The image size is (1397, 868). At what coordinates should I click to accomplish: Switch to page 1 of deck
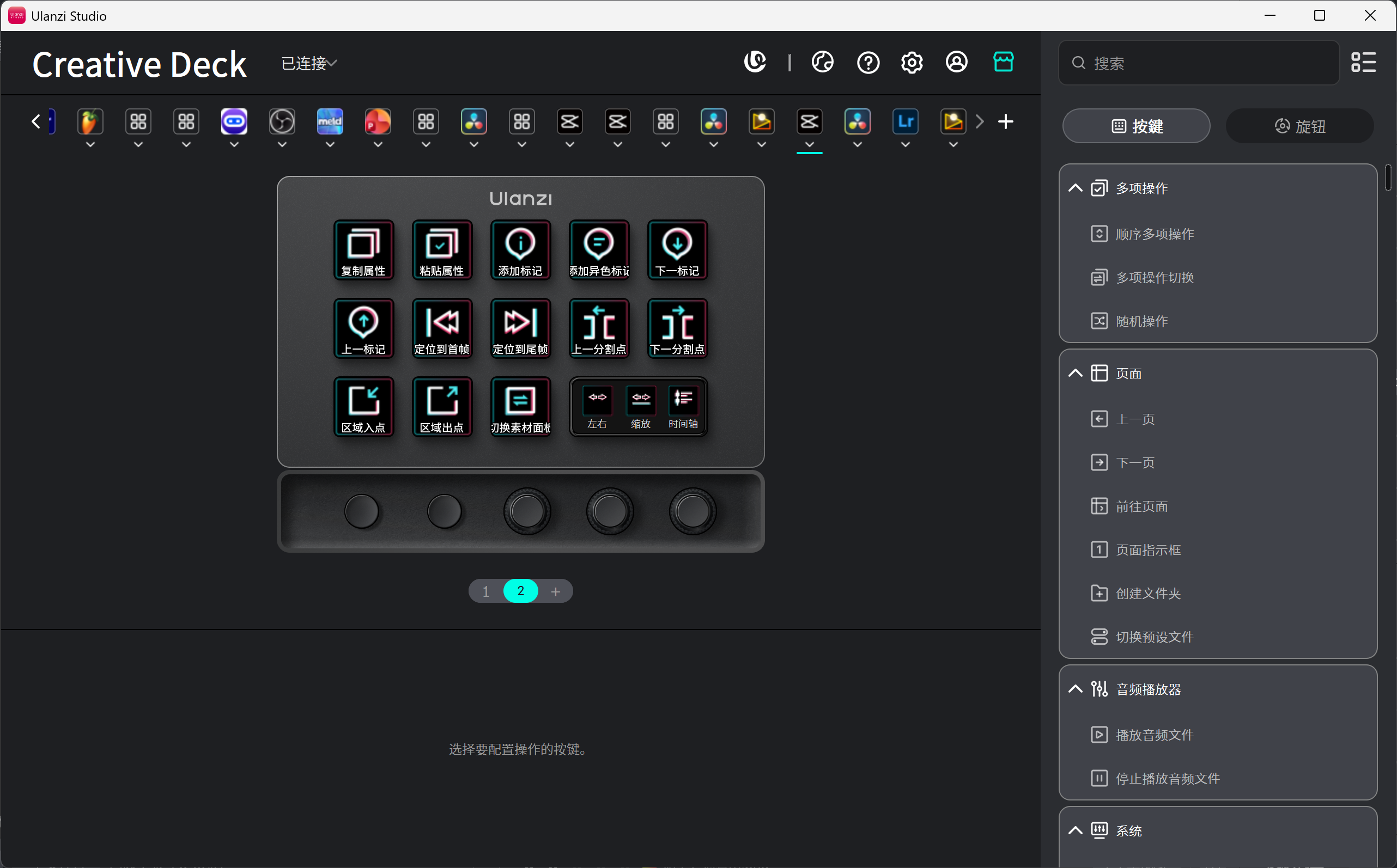pyautogui.click(x=486, y=591)
